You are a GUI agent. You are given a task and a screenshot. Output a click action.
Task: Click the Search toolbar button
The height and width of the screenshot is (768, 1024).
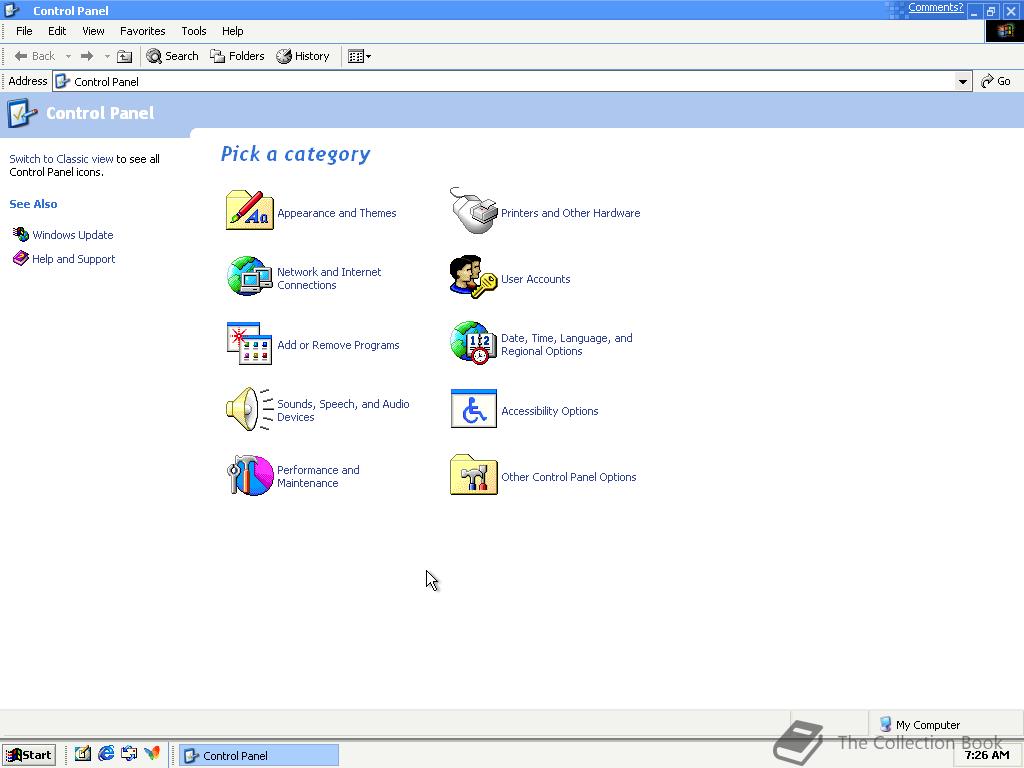pyautogui.click(x=172, y=56)
